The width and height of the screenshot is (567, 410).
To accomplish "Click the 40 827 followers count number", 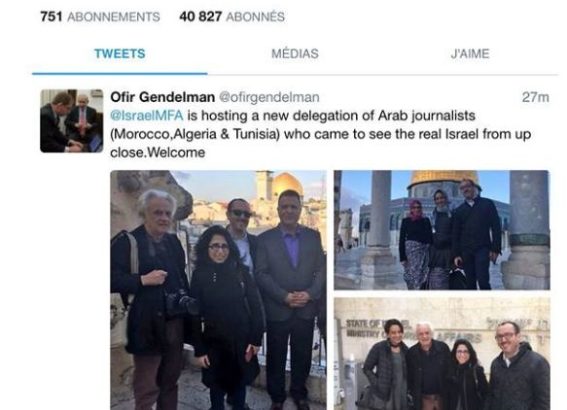I will (x=200, y=17).
